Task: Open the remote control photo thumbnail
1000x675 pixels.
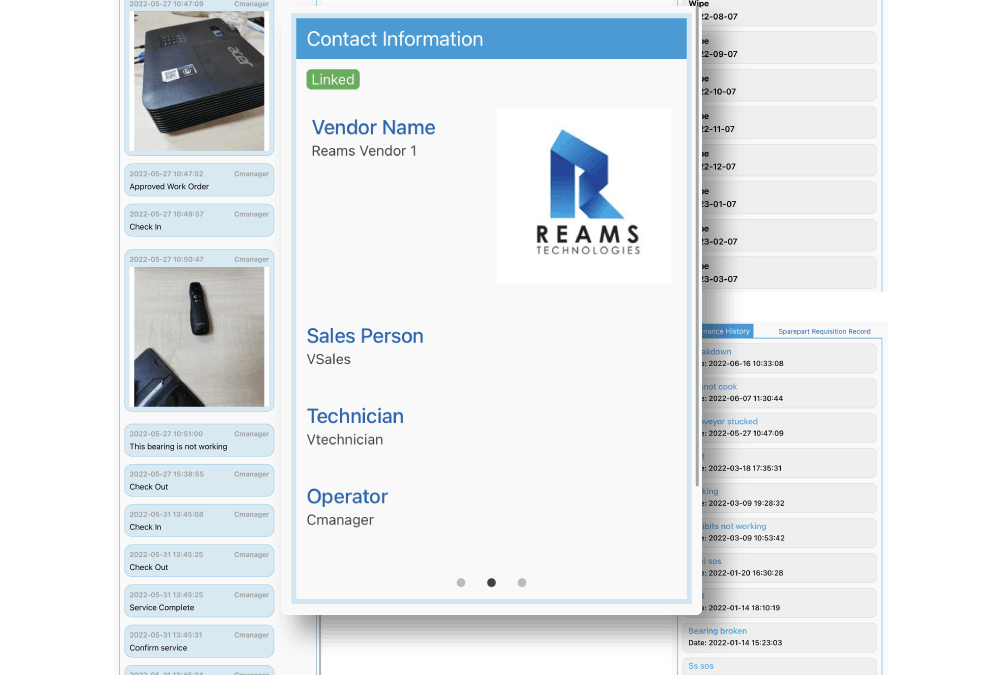Action: tap(199, 336)
